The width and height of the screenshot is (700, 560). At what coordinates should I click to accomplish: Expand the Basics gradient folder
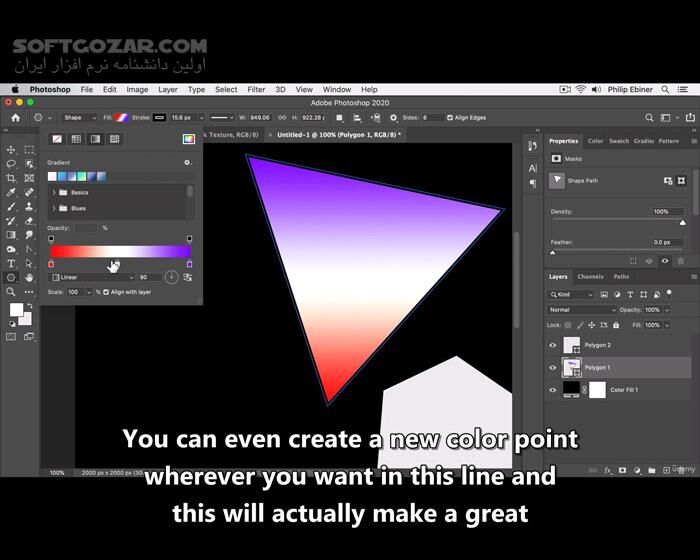(x=54, y=192)
